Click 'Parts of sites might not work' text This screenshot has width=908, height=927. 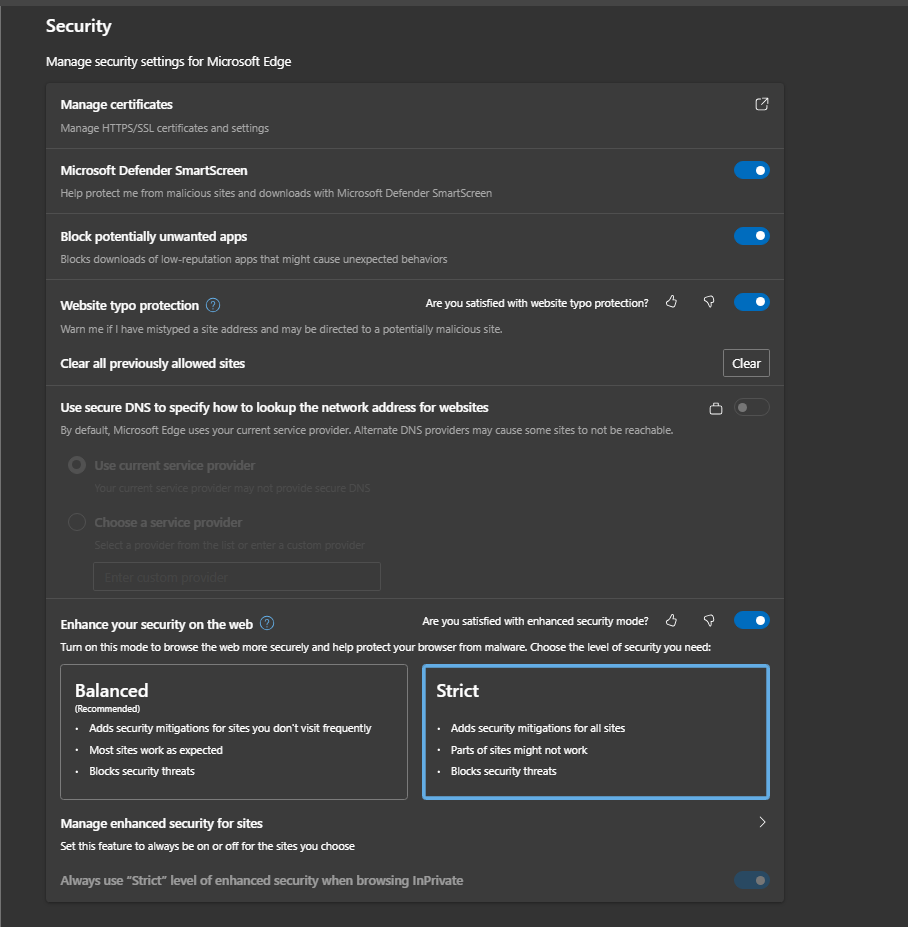click(519, 750)
